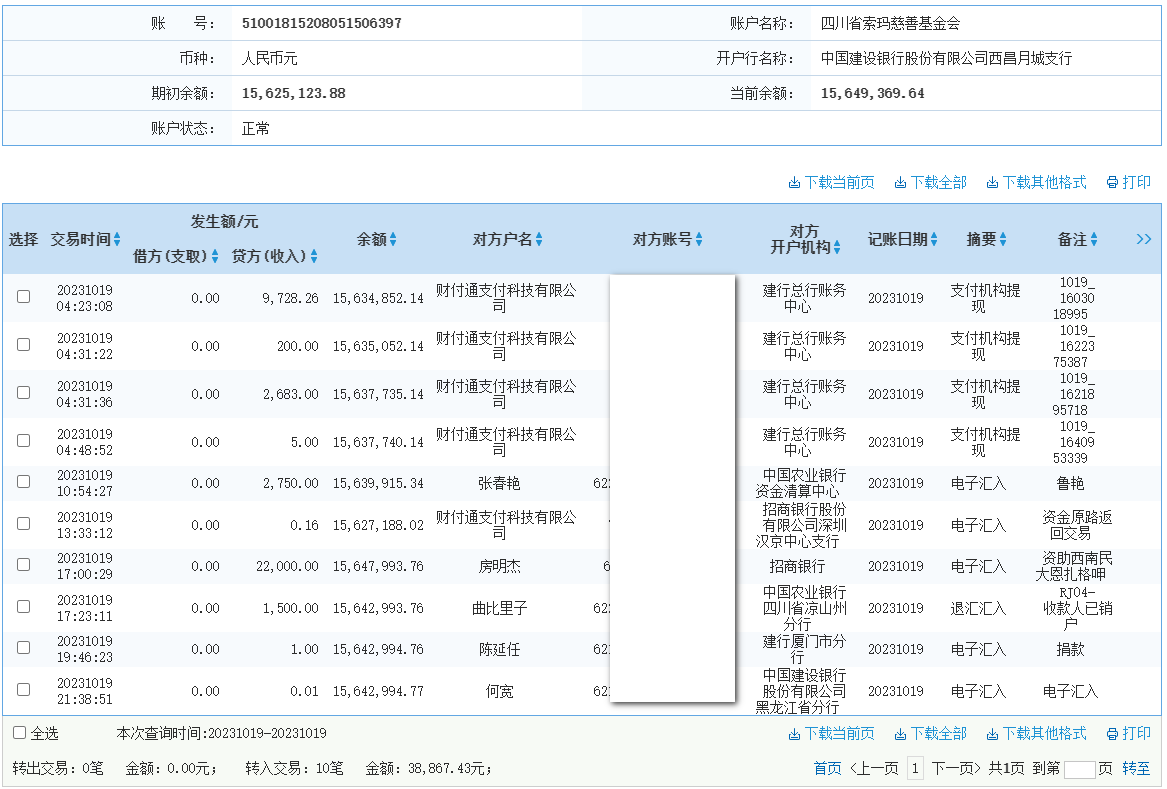This screenshot has height=789, width=1167.
Task: Click branch name 中国建设银行股份有限公司西昌月城支行
Action: tap(947, 58)
